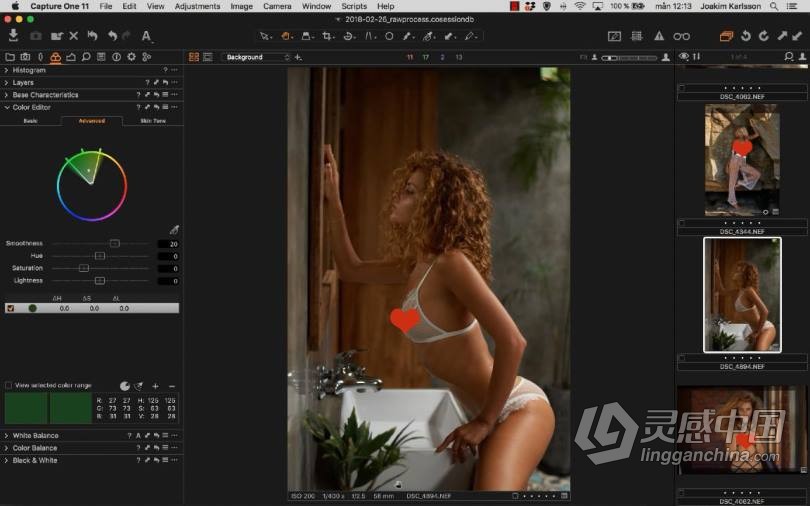Click the Import images icon in the toolbar
This screenshot has height=506, width=810.
click(x=13, y=35)
